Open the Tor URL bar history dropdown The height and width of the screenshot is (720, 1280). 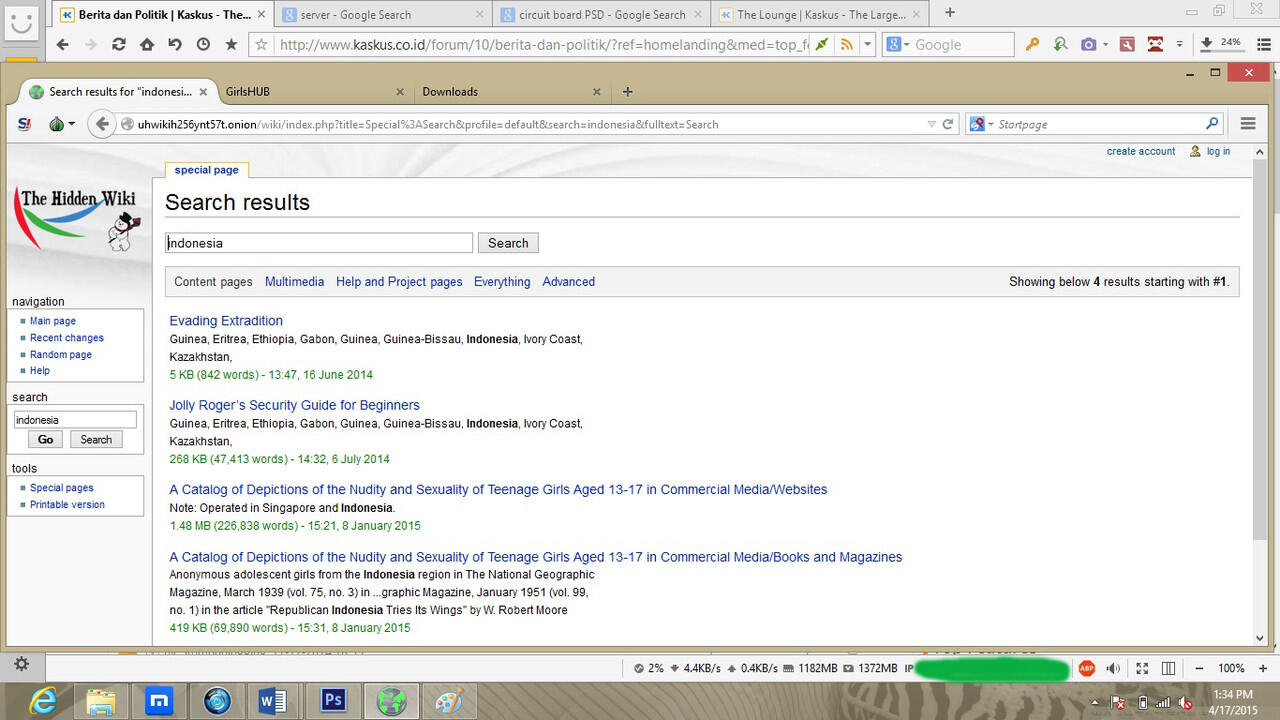point(931,124)
